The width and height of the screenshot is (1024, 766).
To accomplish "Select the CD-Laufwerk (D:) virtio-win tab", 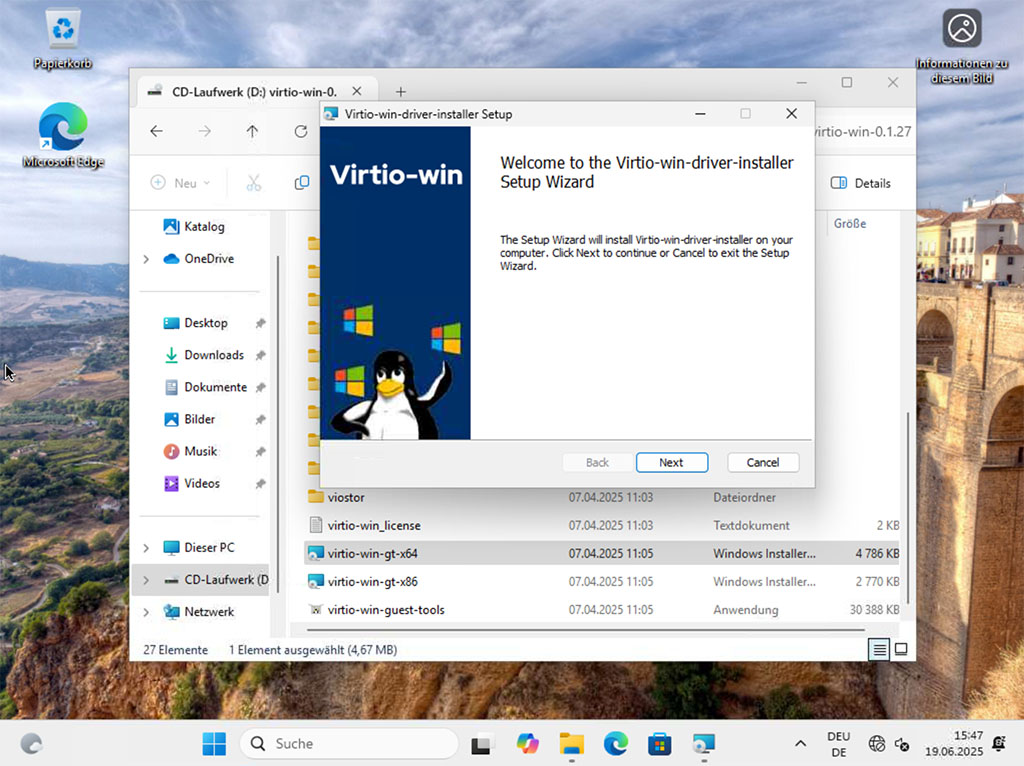I will pyautogui.click(x=255, y=91).
